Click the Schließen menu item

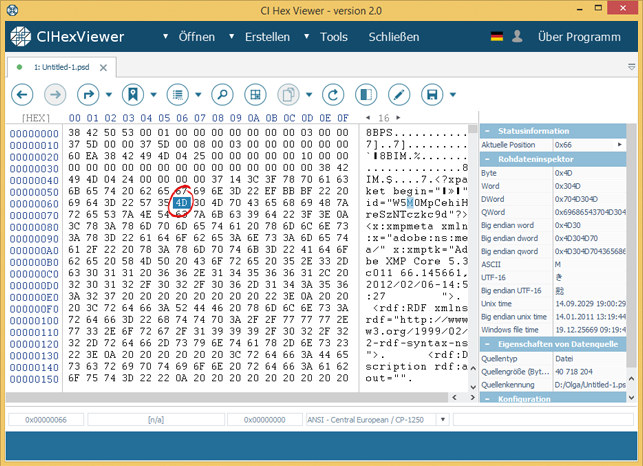394,37
